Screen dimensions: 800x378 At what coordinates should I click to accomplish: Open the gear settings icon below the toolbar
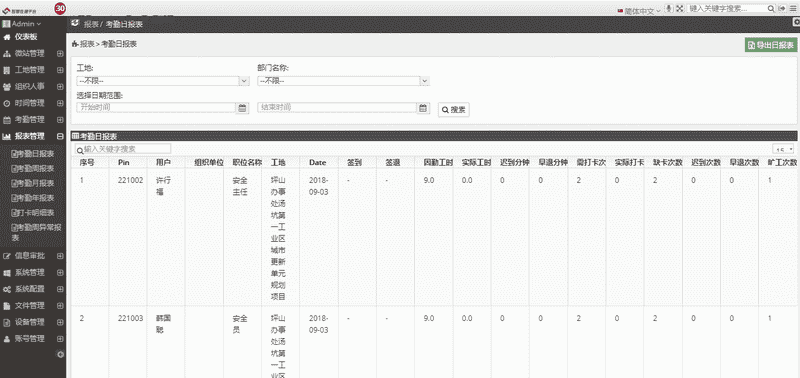point(795,22)
